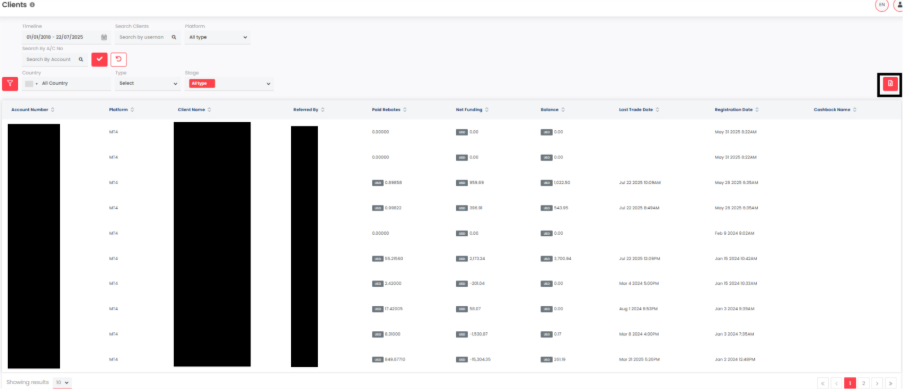The image size is (903, 390).
Task: Jump to last page double-chevron button
Action: (x=891, y=383)
